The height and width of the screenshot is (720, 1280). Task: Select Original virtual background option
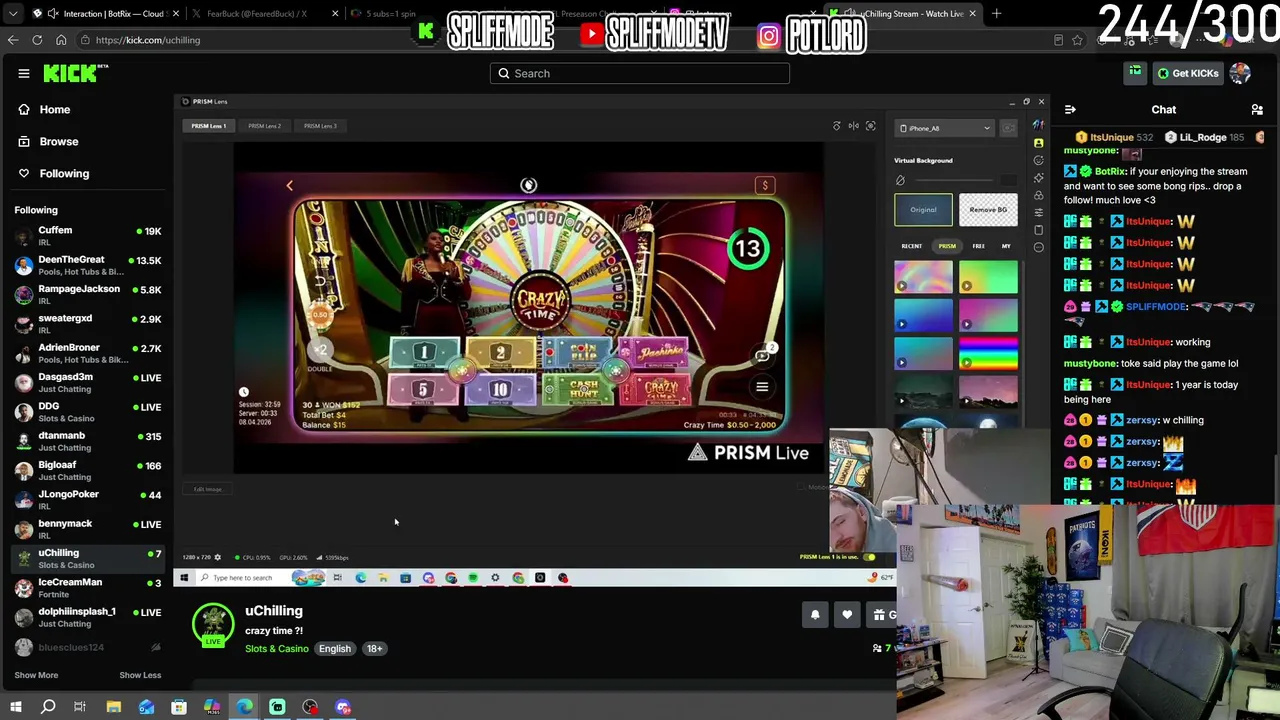[923, 210]
